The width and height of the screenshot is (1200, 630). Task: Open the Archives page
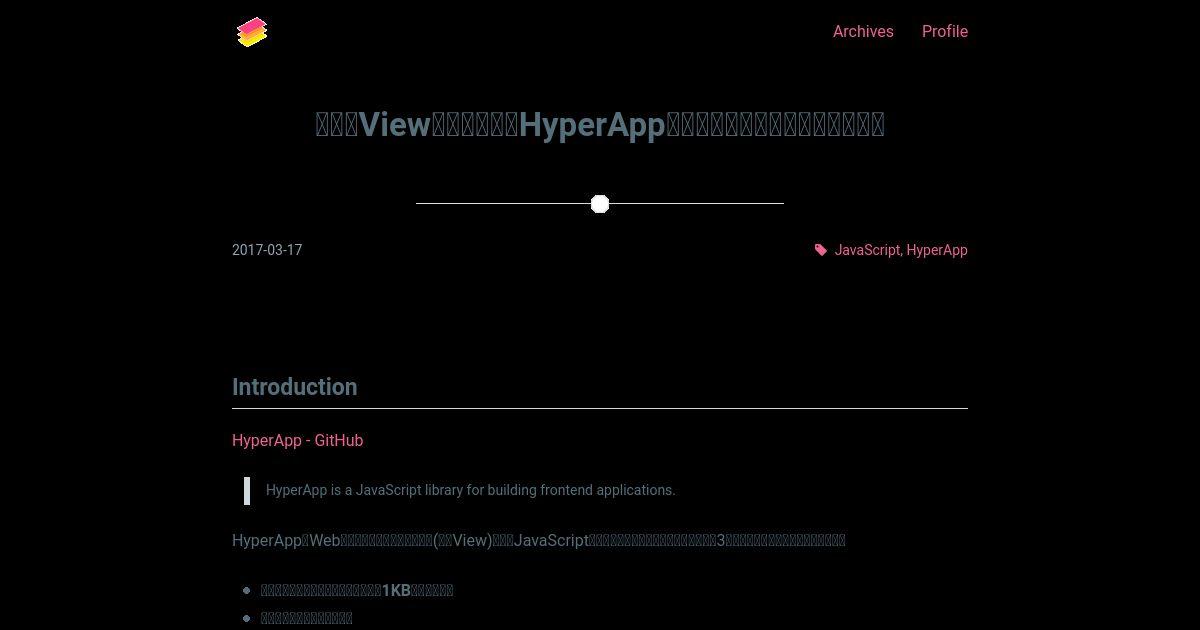click(863, 31)
